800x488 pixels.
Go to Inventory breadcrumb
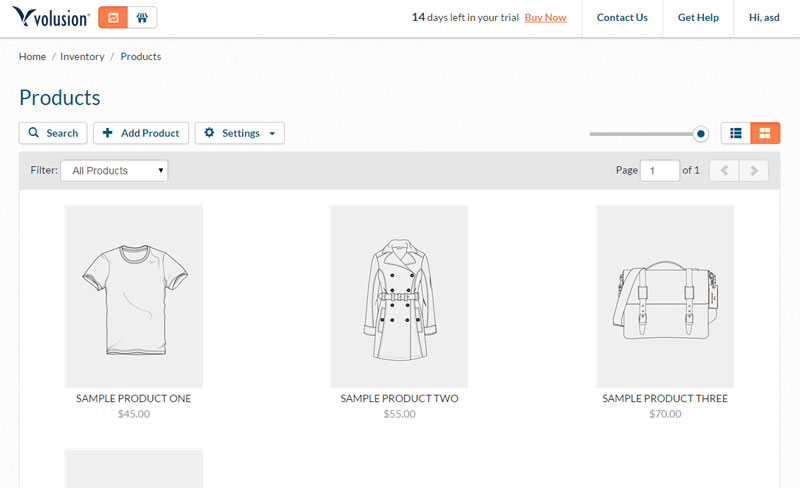click(82, 57)
